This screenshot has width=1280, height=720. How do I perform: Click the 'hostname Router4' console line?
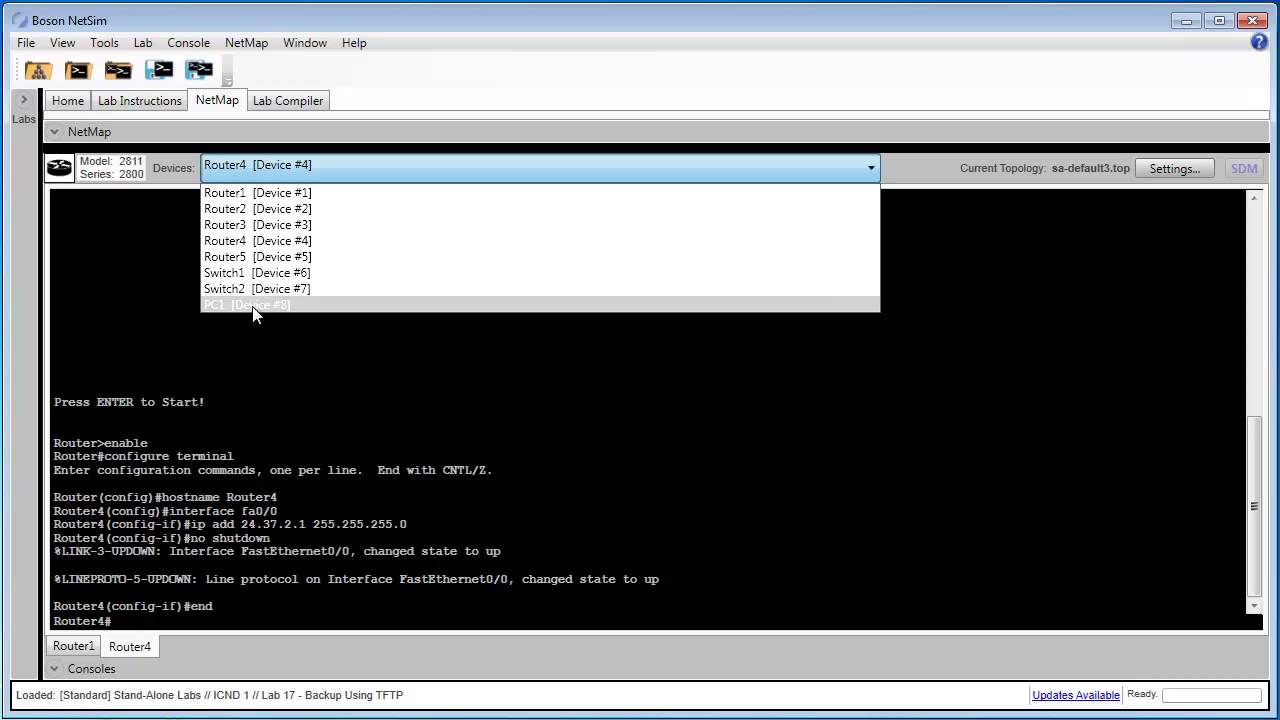pyautogui.click(x=165, y=497)
